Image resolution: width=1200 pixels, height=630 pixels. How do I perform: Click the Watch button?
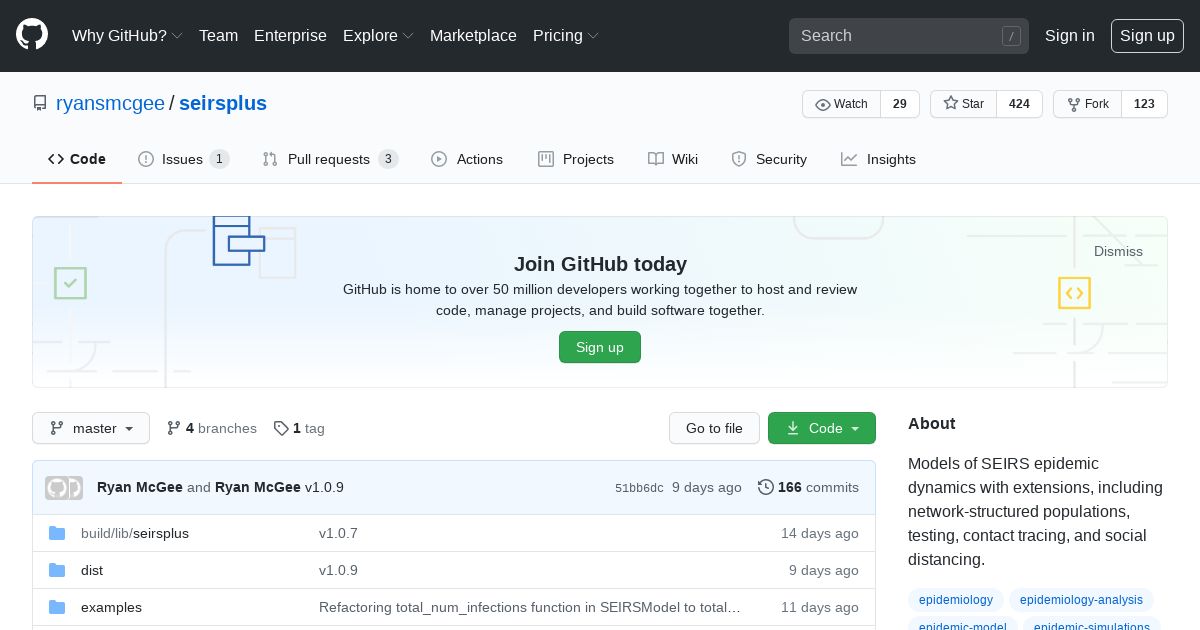pyautogui.click(x=841, y=104)
